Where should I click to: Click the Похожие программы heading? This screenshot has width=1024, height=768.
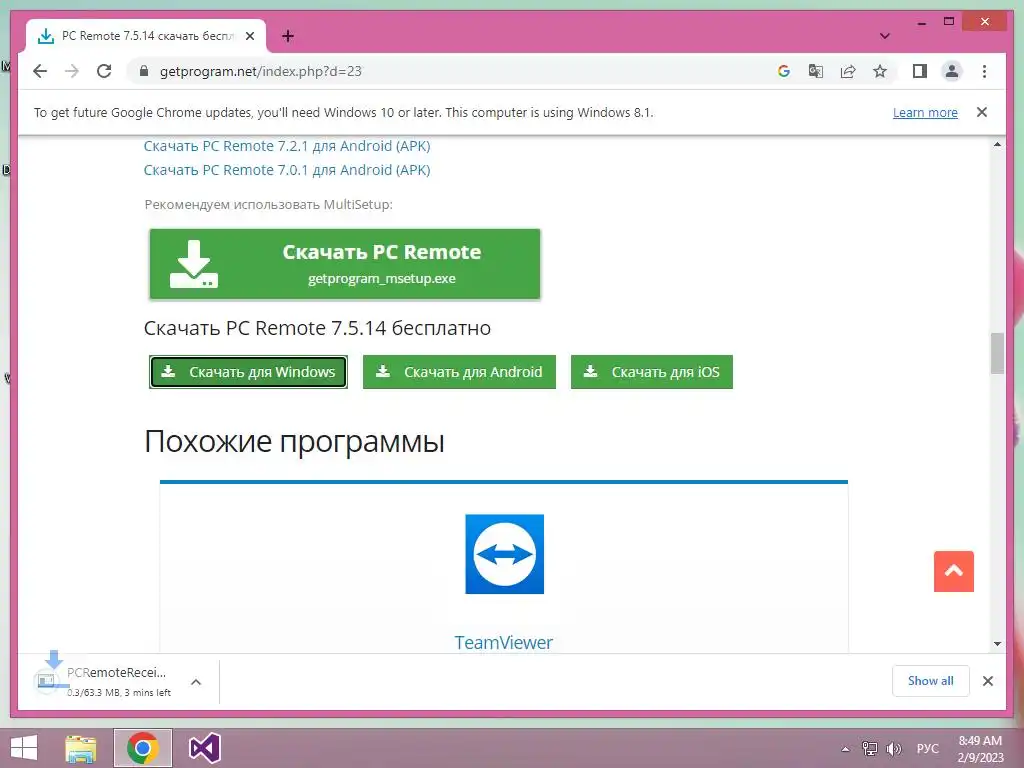(x=294, y=441)
